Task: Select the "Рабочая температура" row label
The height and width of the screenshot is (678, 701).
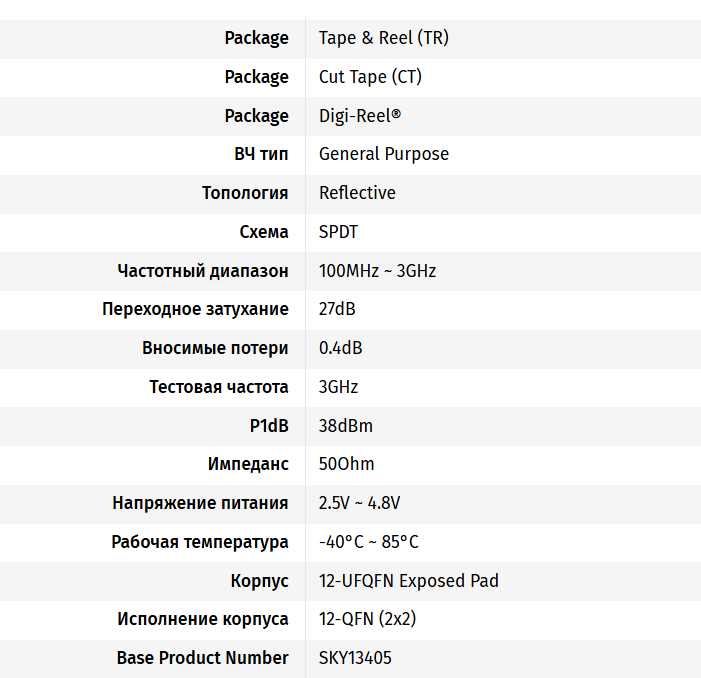Action: click(200, 542)
